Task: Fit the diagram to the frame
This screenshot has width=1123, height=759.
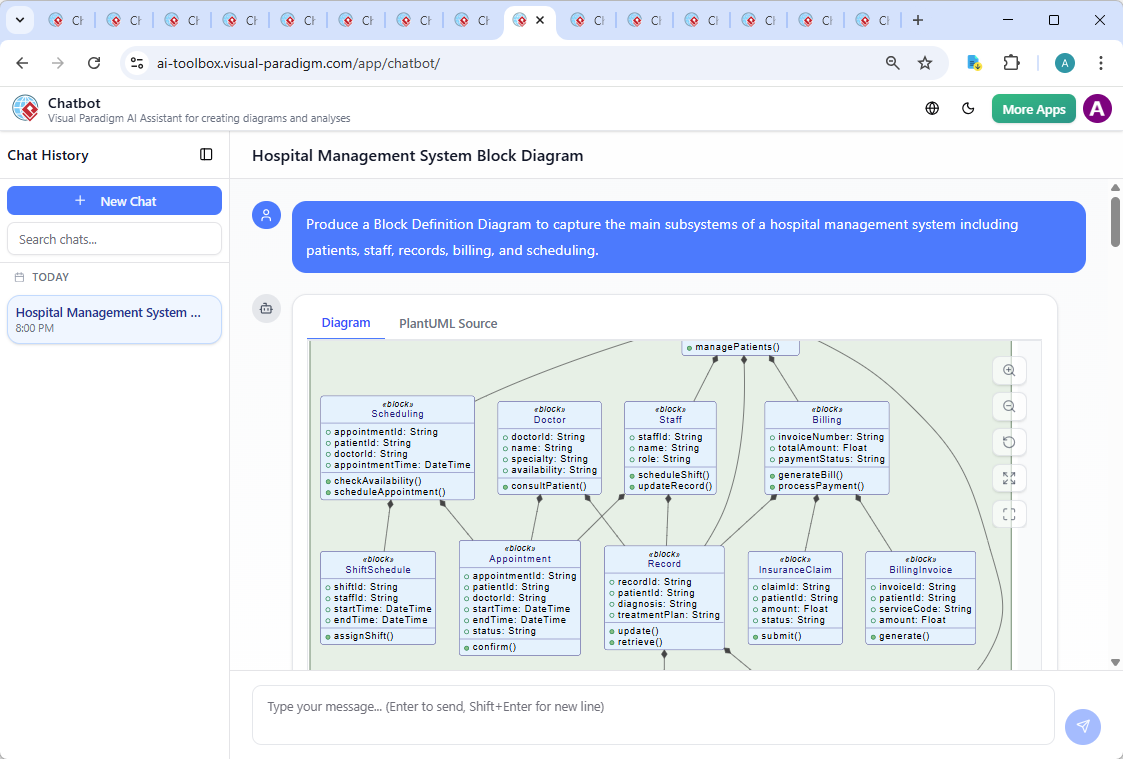Action: point(1009,514)
